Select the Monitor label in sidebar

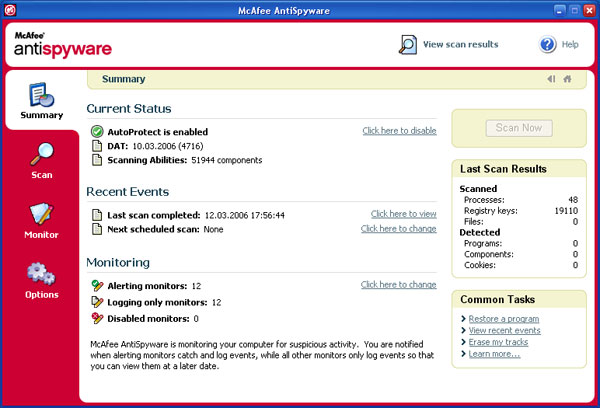(41, 235)
